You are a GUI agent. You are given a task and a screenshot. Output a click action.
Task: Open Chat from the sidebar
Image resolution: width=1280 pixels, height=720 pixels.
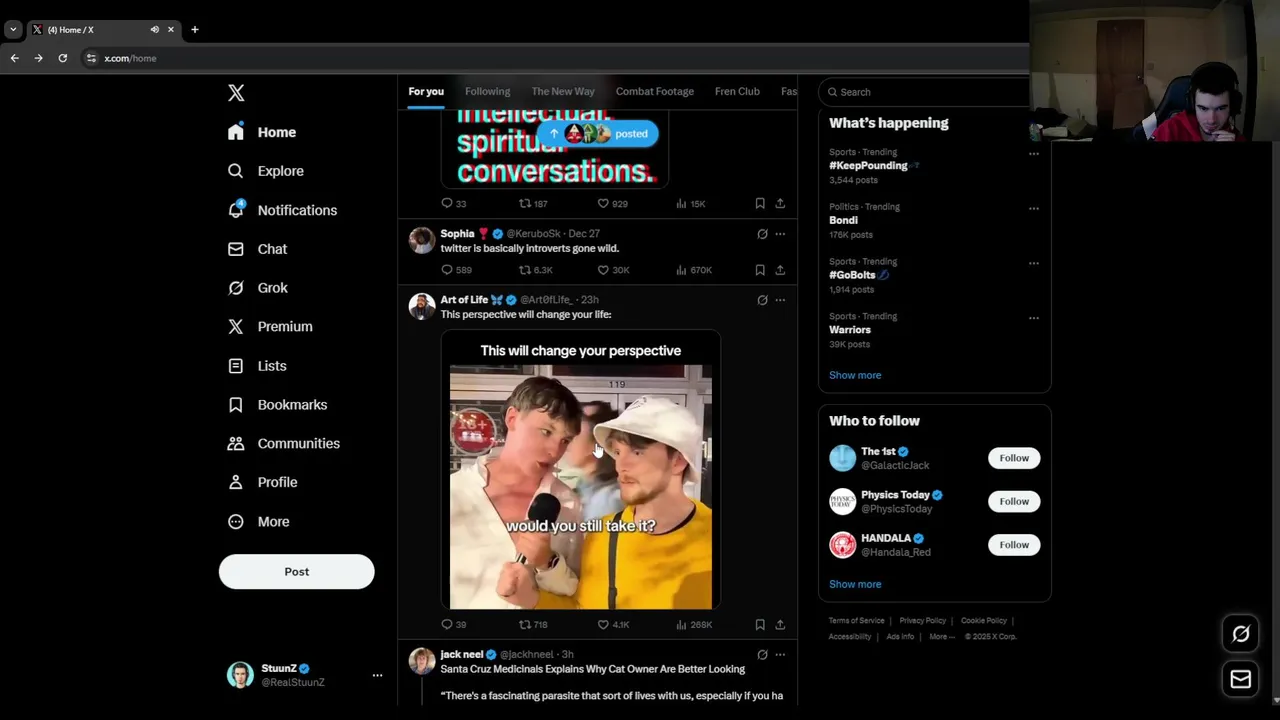pos(257,249)
